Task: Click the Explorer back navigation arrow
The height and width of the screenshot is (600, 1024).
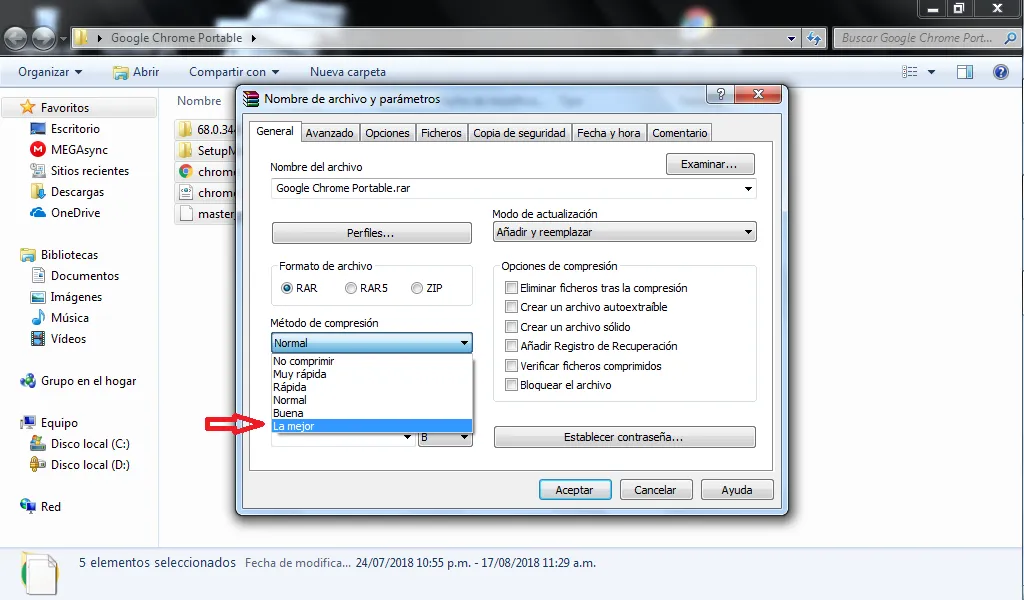Action: tap(16, 39)
